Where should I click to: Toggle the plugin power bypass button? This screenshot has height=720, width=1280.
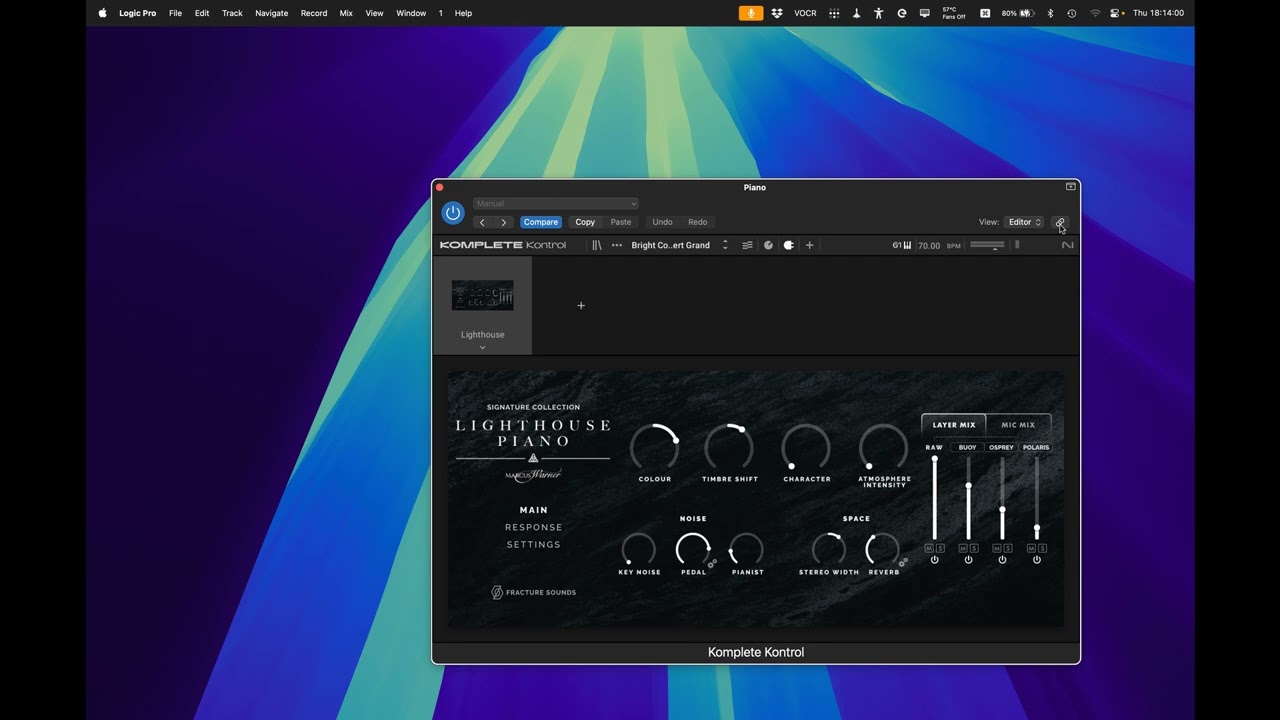point(453,213)
